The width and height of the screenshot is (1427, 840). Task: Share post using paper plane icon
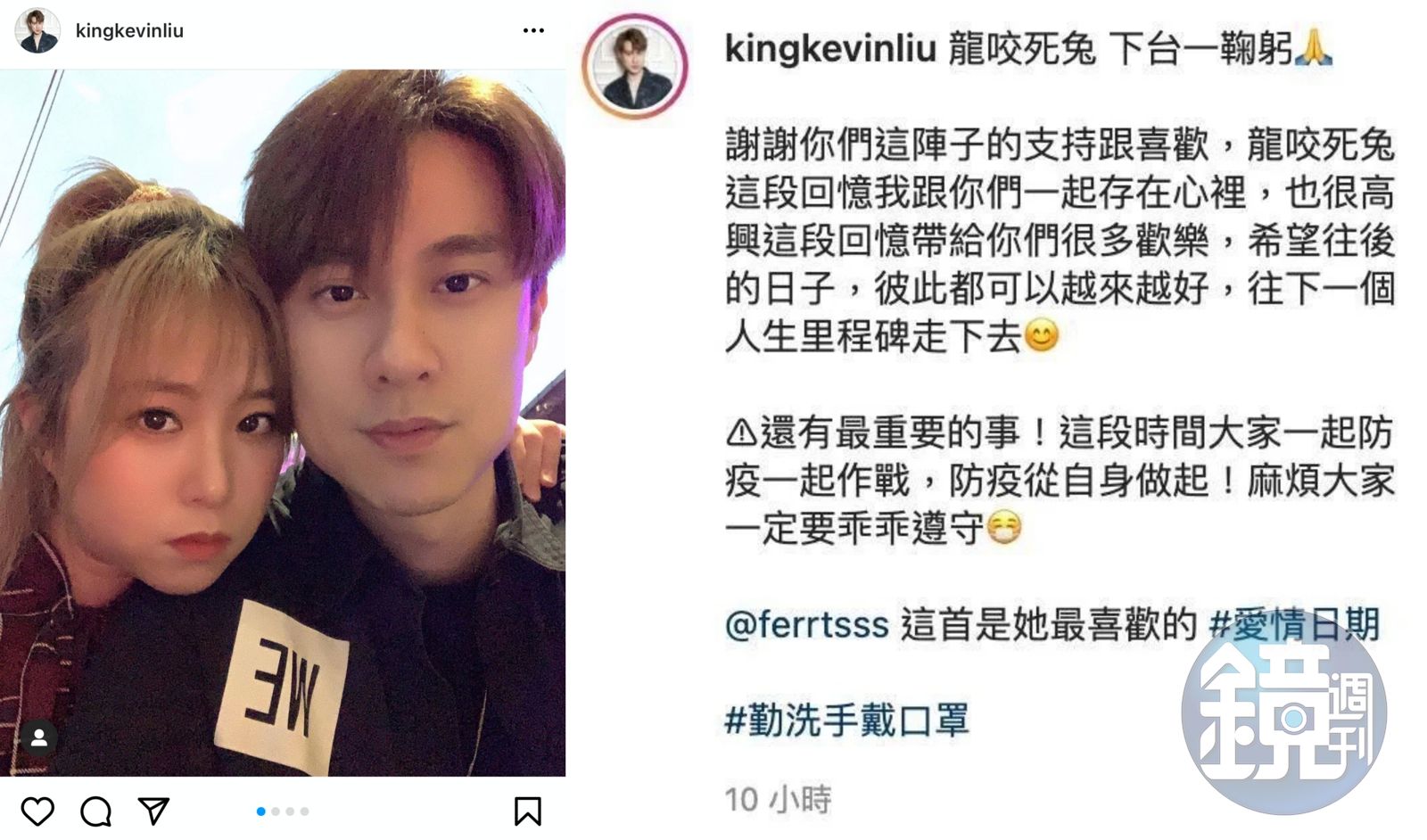tap(154, 811)
